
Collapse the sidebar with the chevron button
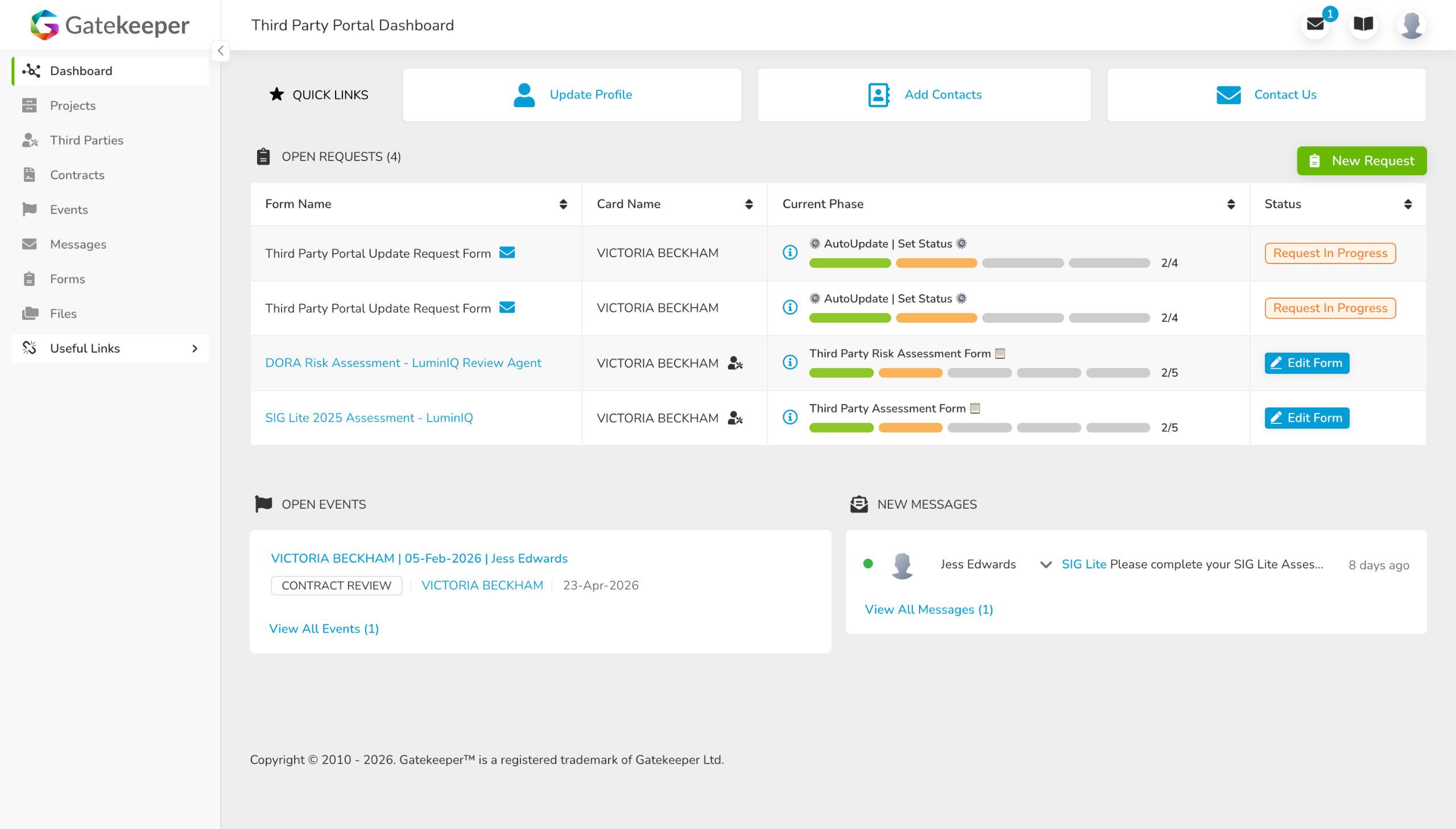pyautogui.click(x=220, y=51)
